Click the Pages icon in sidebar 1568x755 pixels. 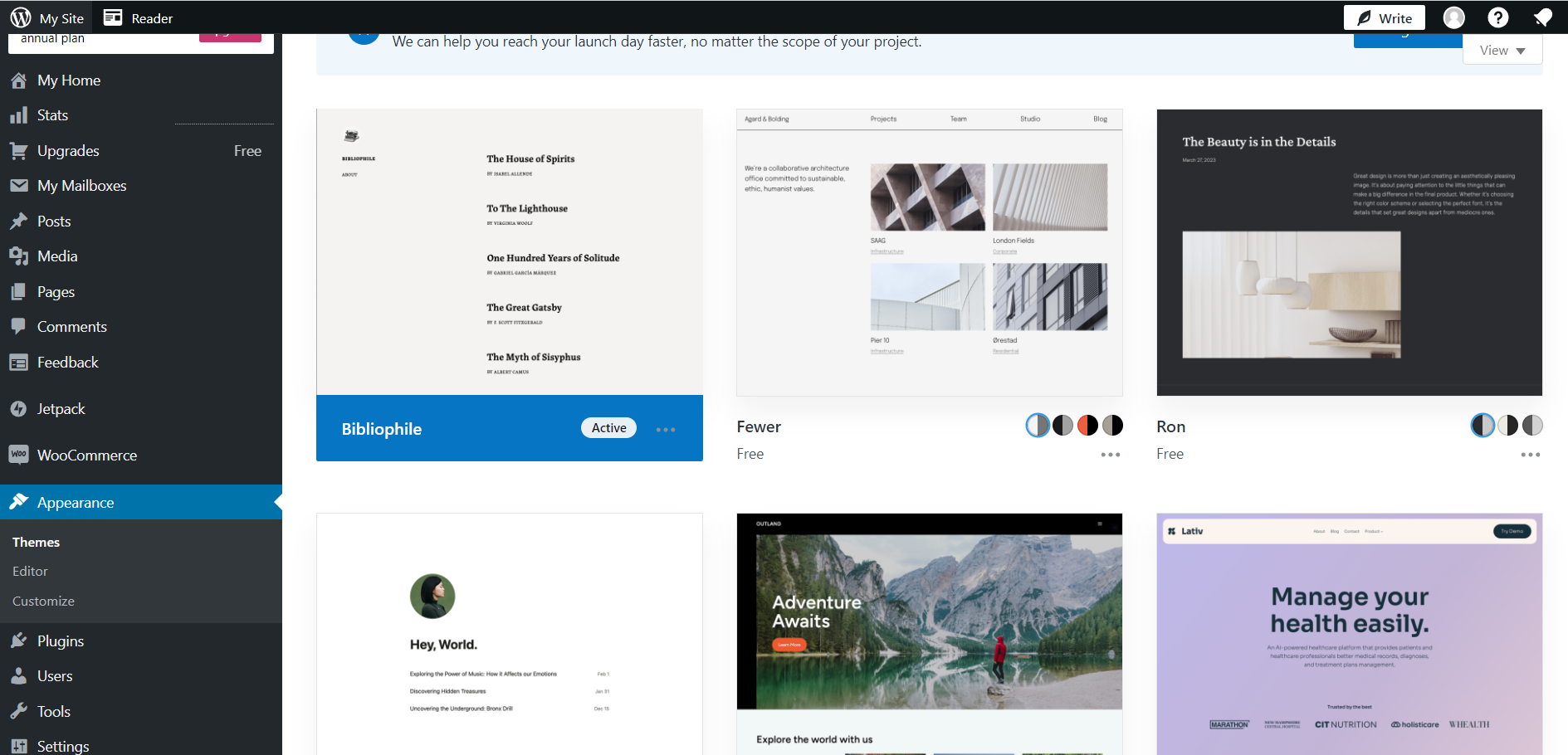click(x=18, y=292)
